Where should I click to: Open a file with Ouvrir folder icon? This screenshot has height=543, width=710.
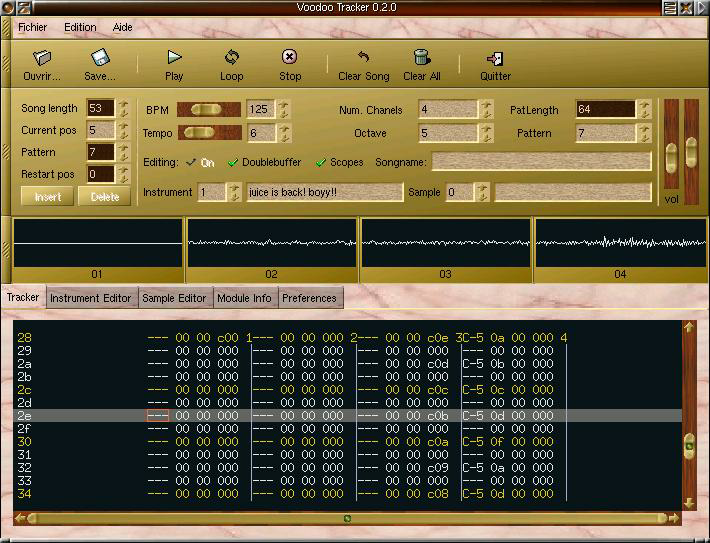42,58
